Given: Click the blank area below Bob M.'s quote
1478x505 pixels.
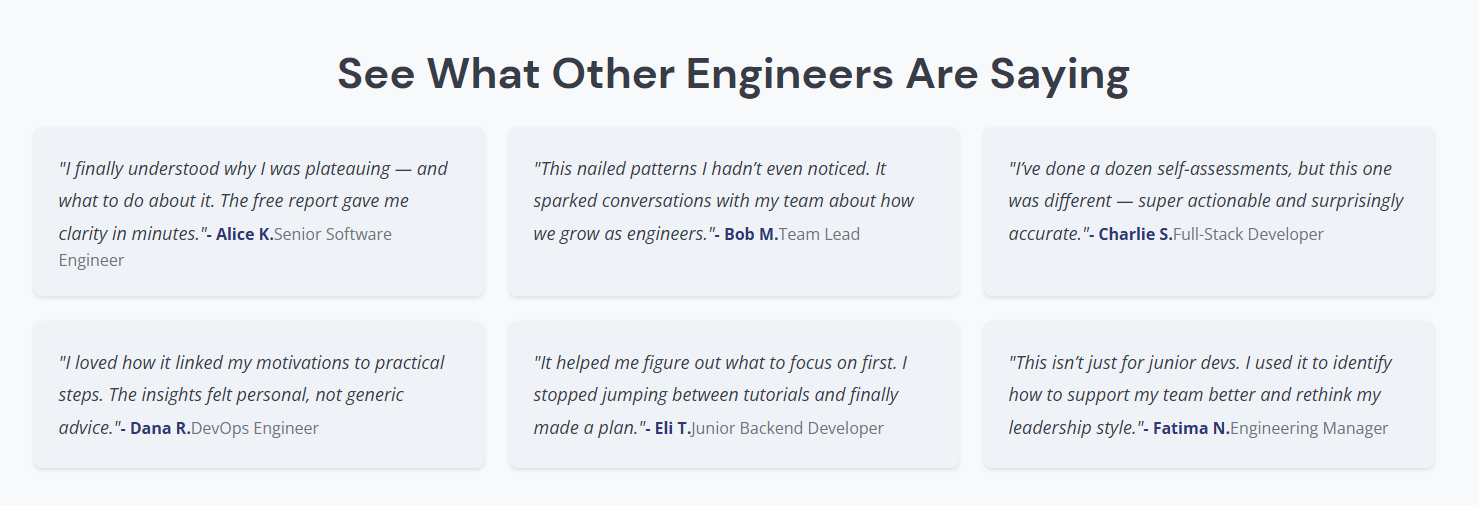Looking at the screenshot, I should tap(733, 272).
